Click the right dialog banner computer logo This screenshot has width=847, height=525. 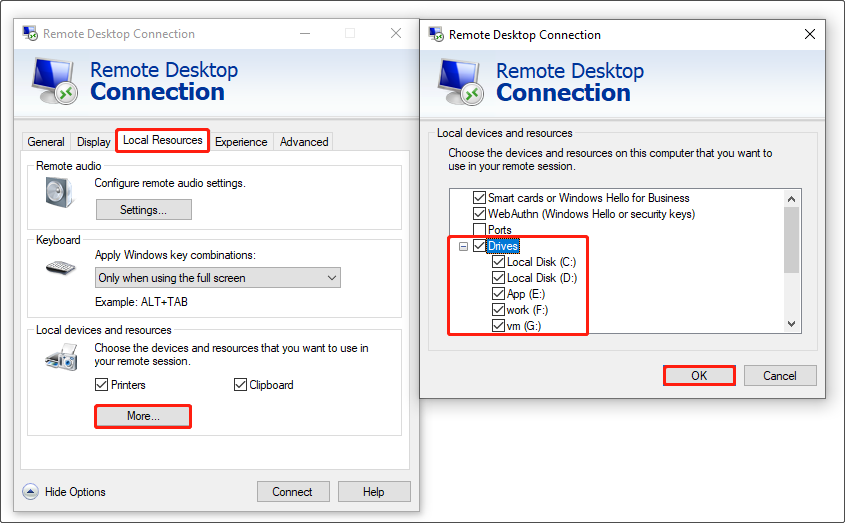coord(462,82)
